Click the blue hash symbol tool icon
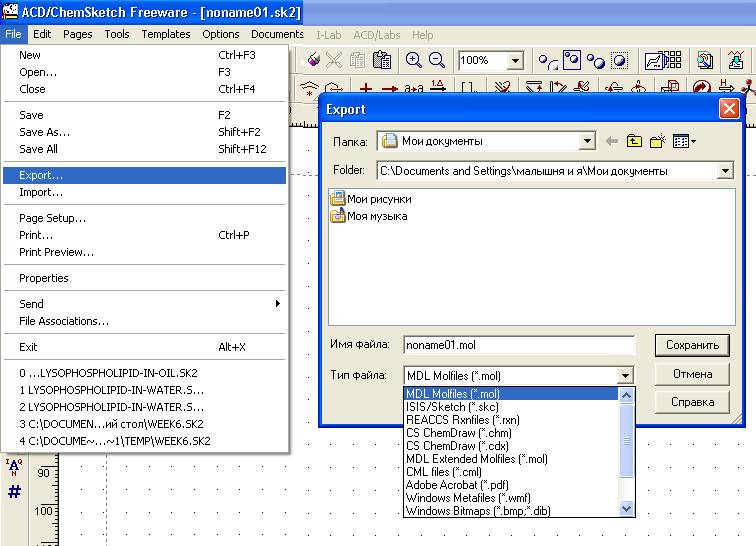 tap(14, 492)
